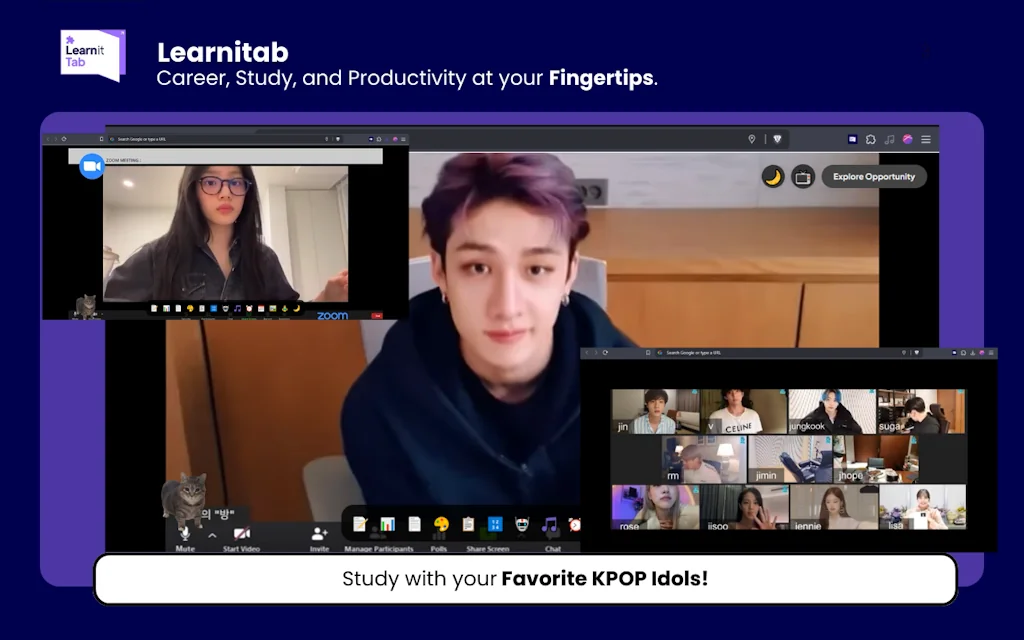
Task: Mute the microphone in the Zoom toolbar
Action: pyautogui.click(x=185, y=538)
